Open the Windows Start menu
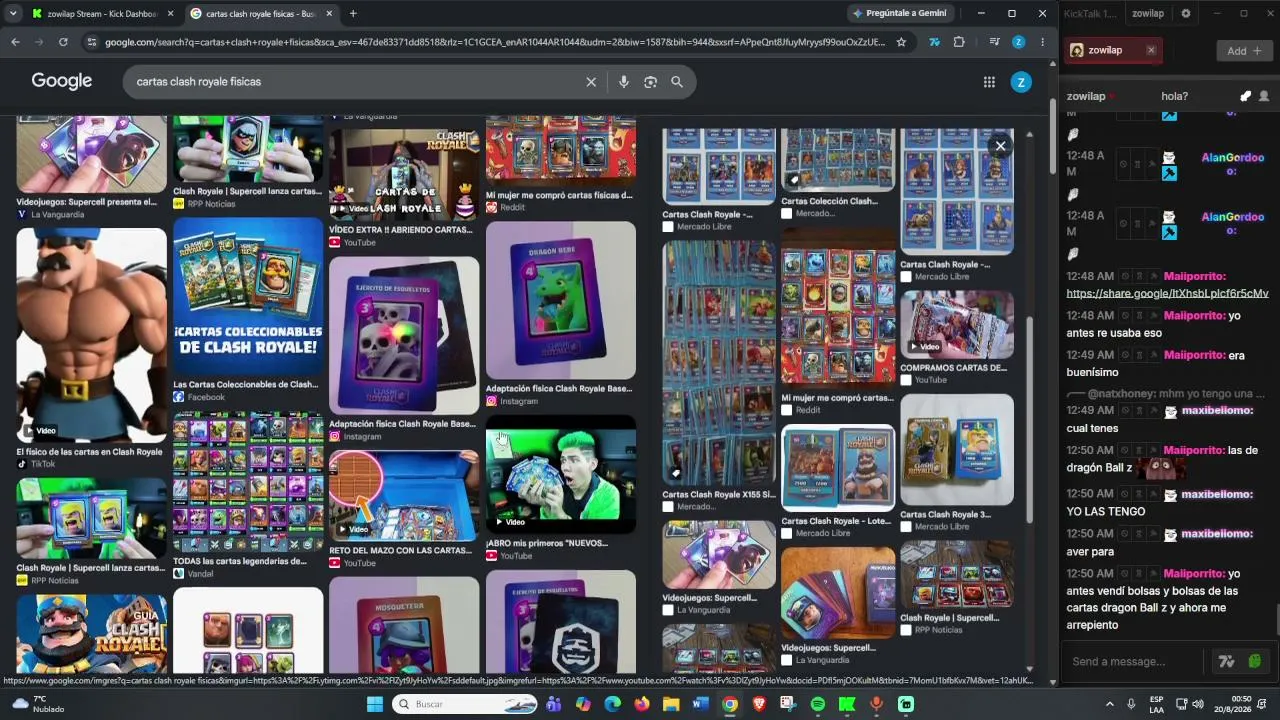Image resolution: width=1280 pixels, height=720 pixels. 375,704
